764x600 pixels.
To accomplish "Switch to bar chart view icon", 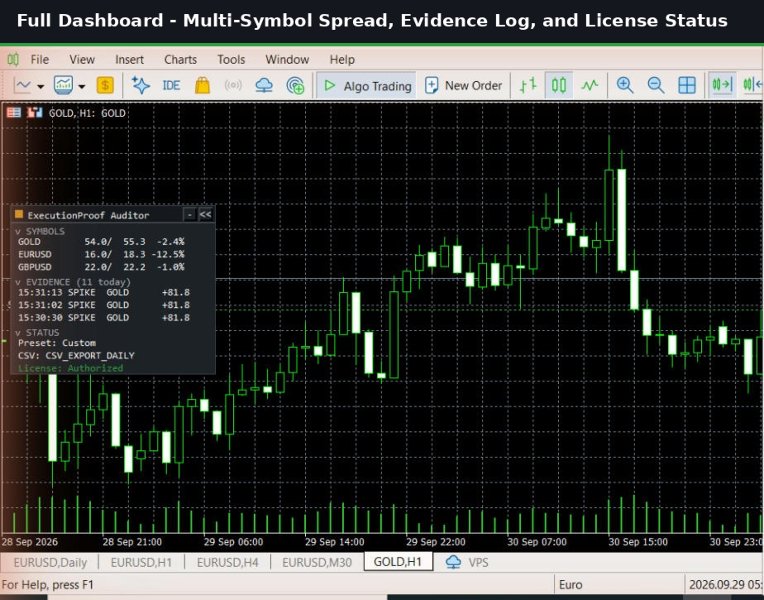I will click(x=528, y=85).
